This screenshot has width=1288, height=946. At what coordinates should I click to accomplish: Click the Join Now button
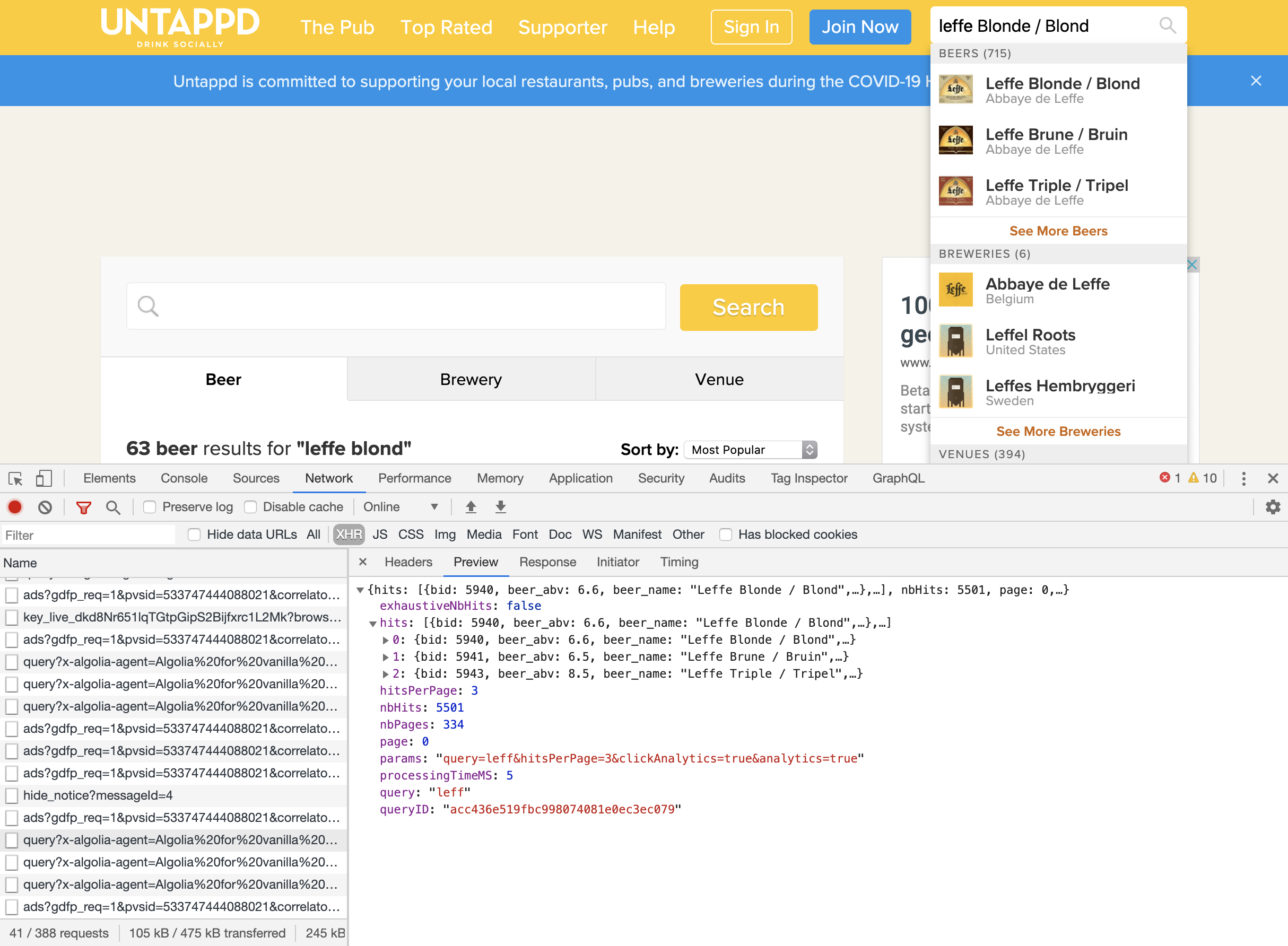pyautogui.click(x=859, y=27)
